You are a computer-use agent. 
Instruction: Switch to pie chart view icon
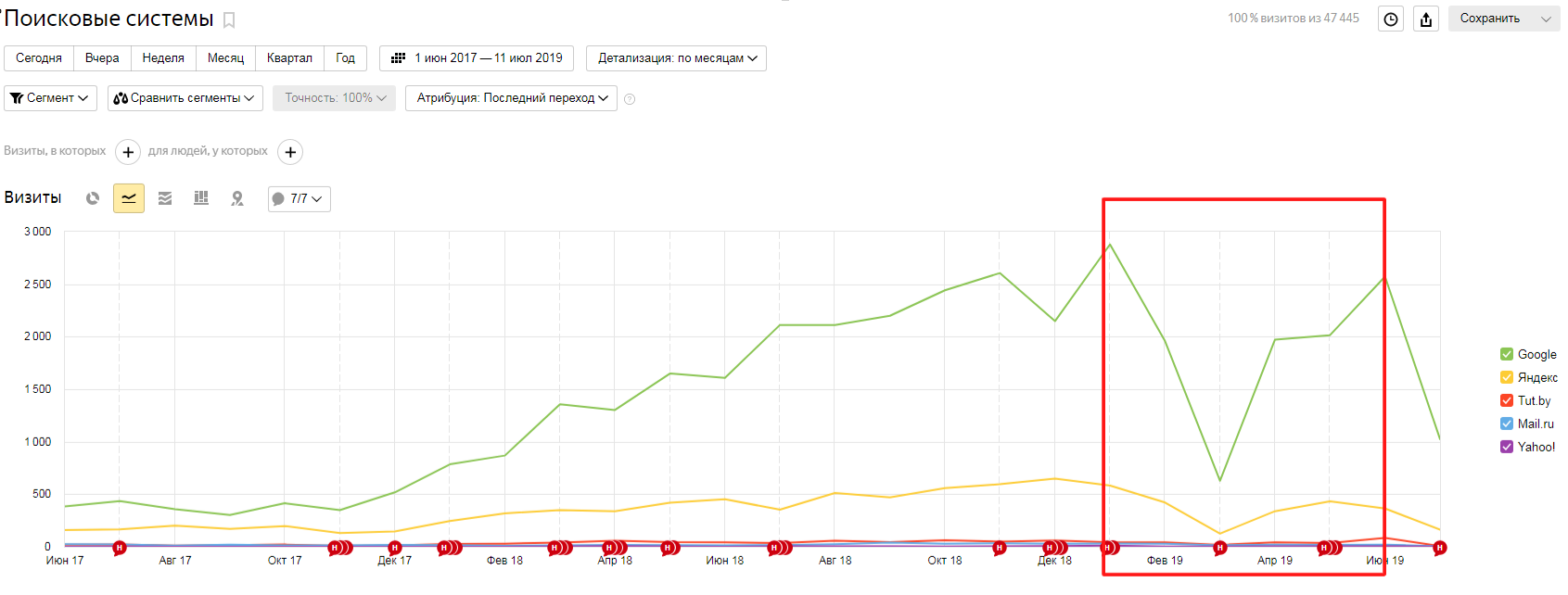93,198
